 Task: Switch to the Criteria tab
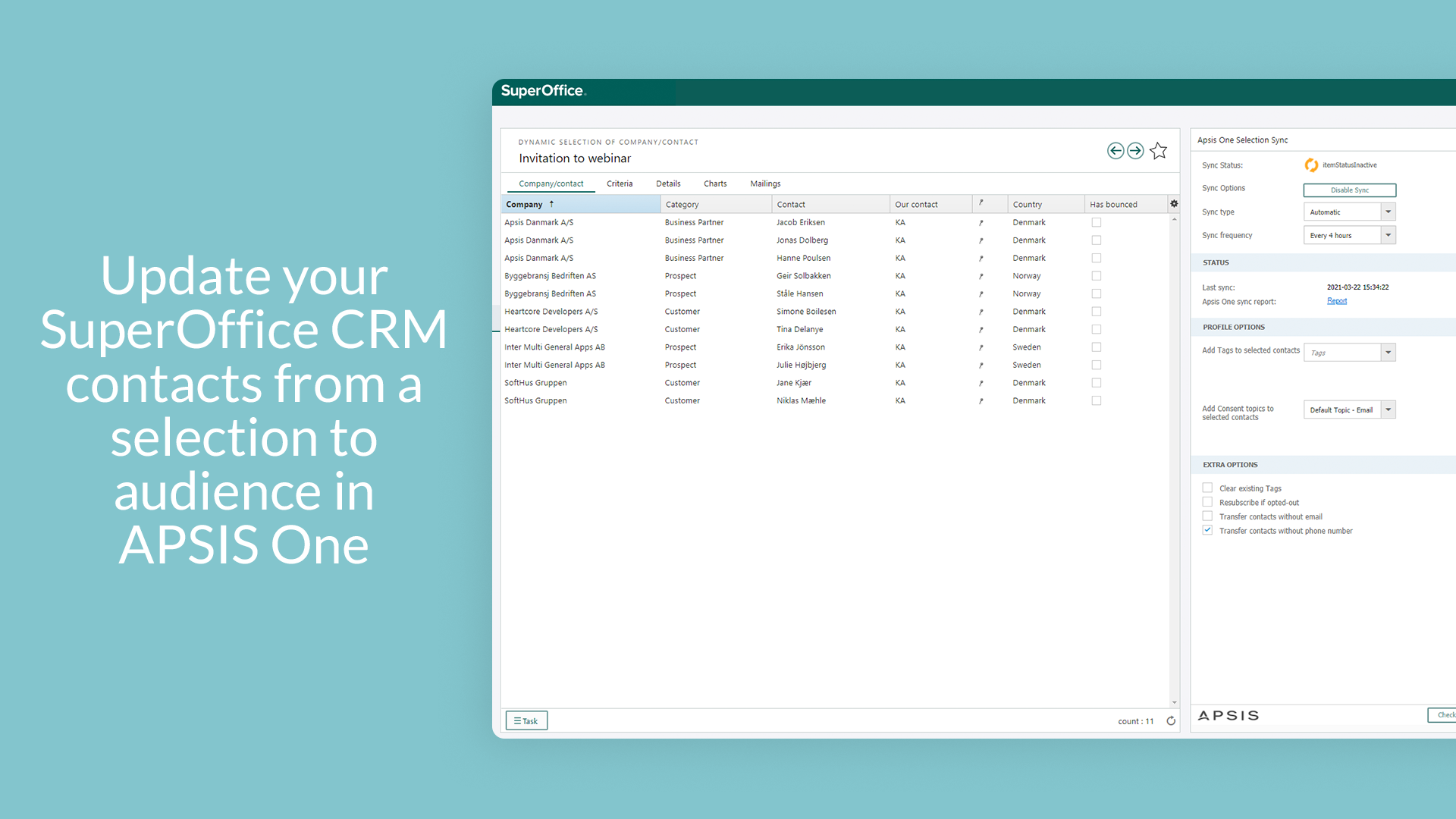coord(619,184)
